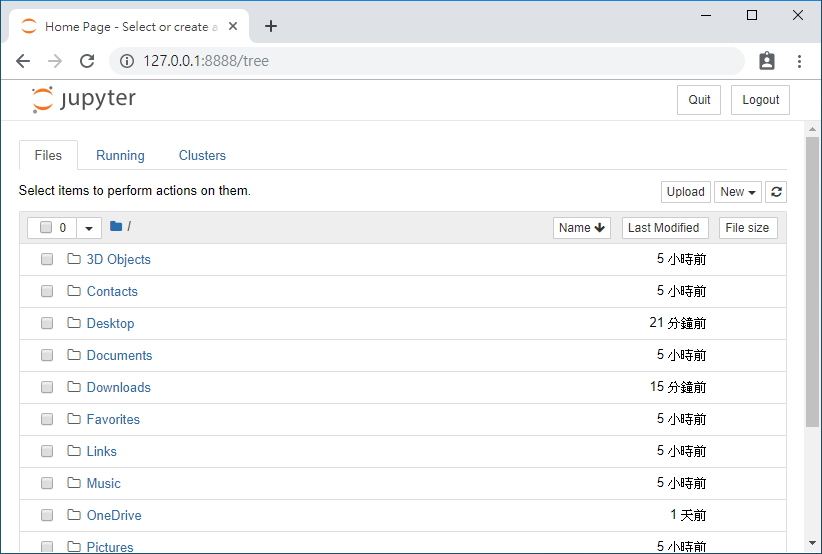Click the Links folder icon

pos(74,450)
